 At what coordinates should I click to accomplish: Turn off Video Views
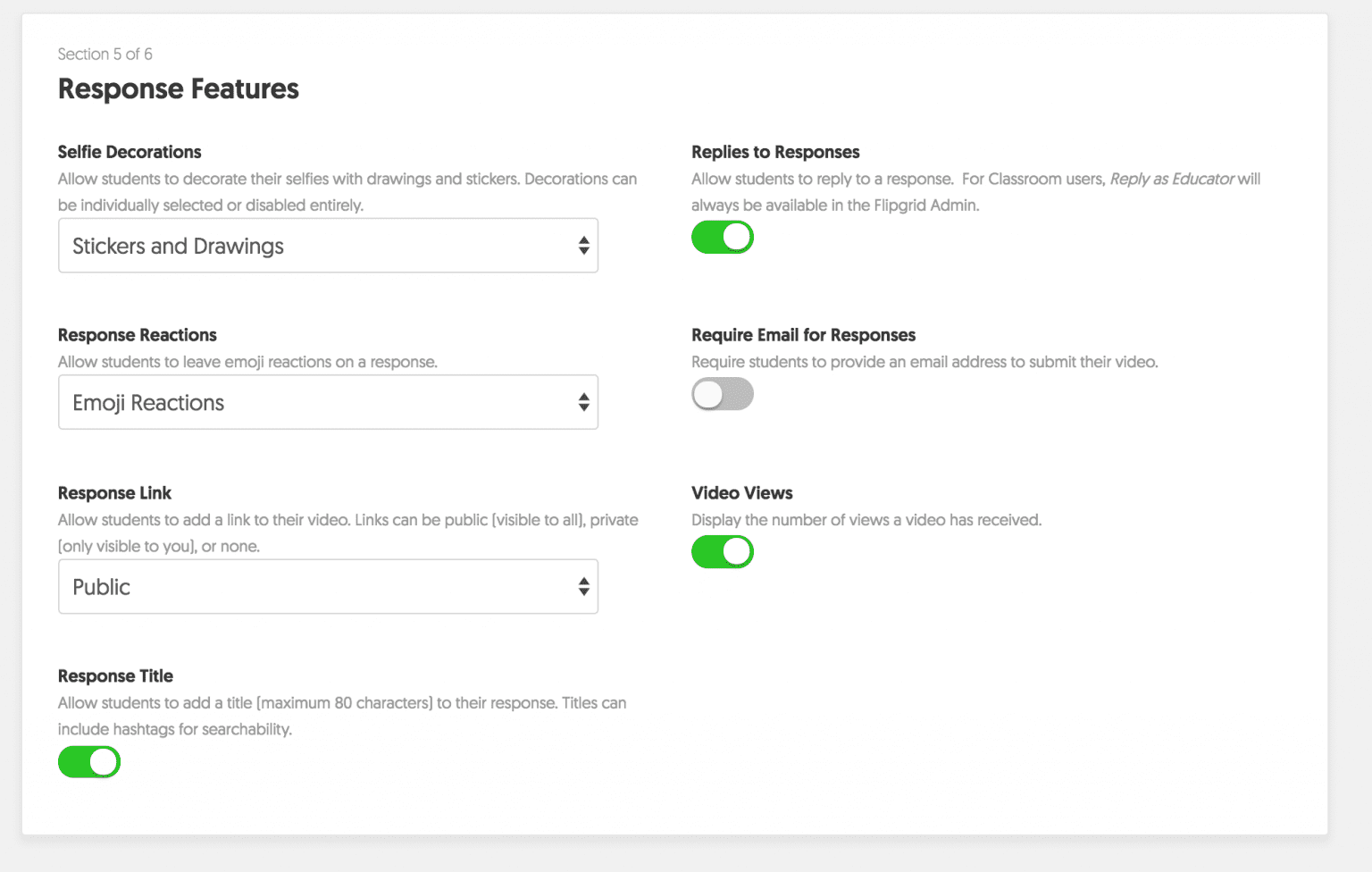[x=722, y=551]
